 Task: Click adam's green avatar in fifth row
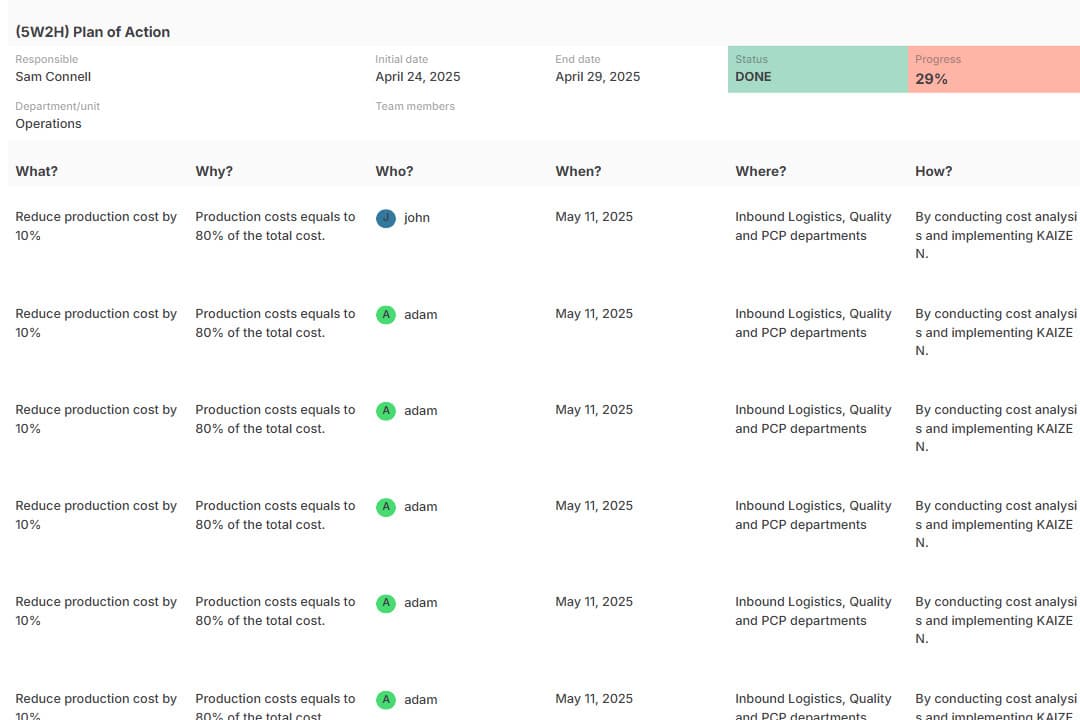(386, 603)
